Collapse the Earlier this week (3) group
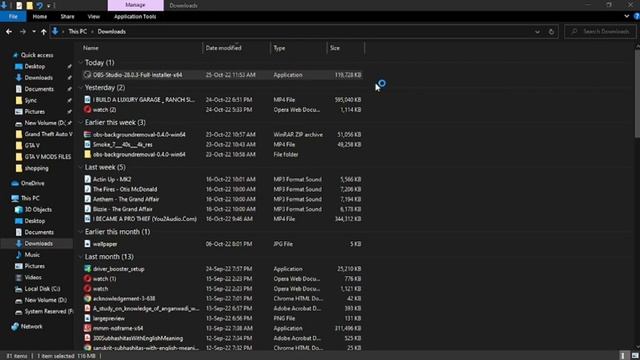Image resolution: width=640 pixels, height=360 pixels. [x=81, y=122]
